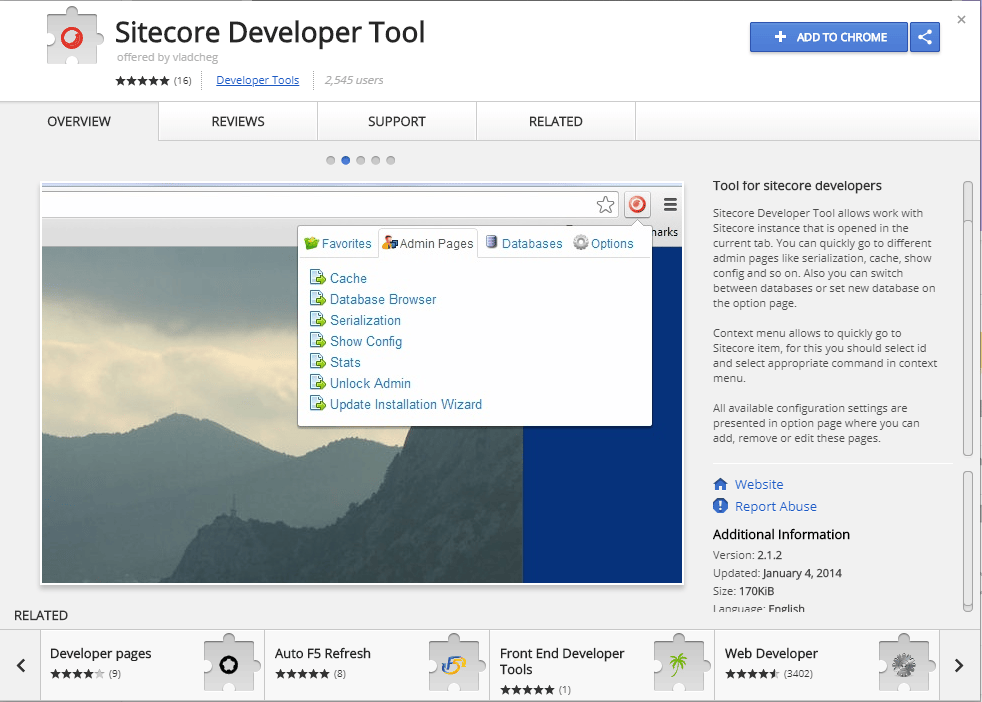Switch to the Reviews tab
The image size is (982, 702).
point(238,121)
